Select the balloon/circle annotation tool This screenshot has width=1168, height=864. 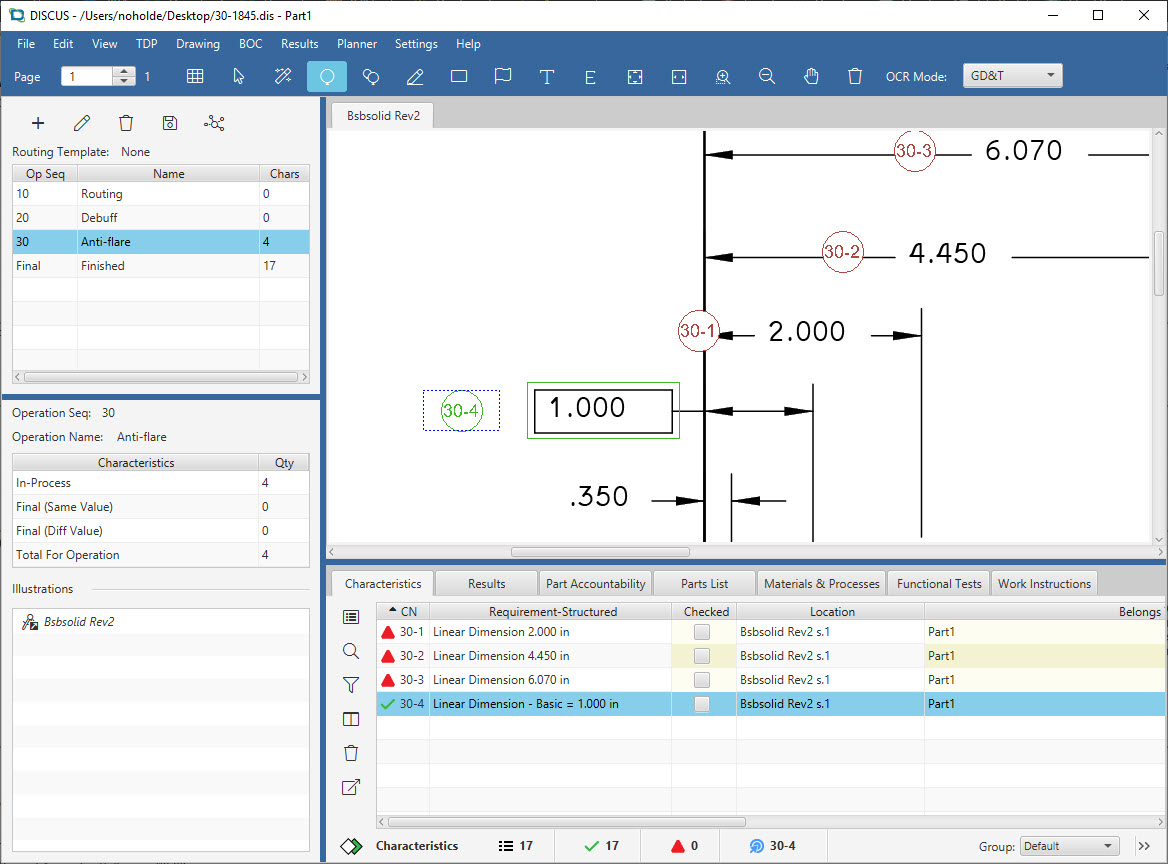coord(327,75)
